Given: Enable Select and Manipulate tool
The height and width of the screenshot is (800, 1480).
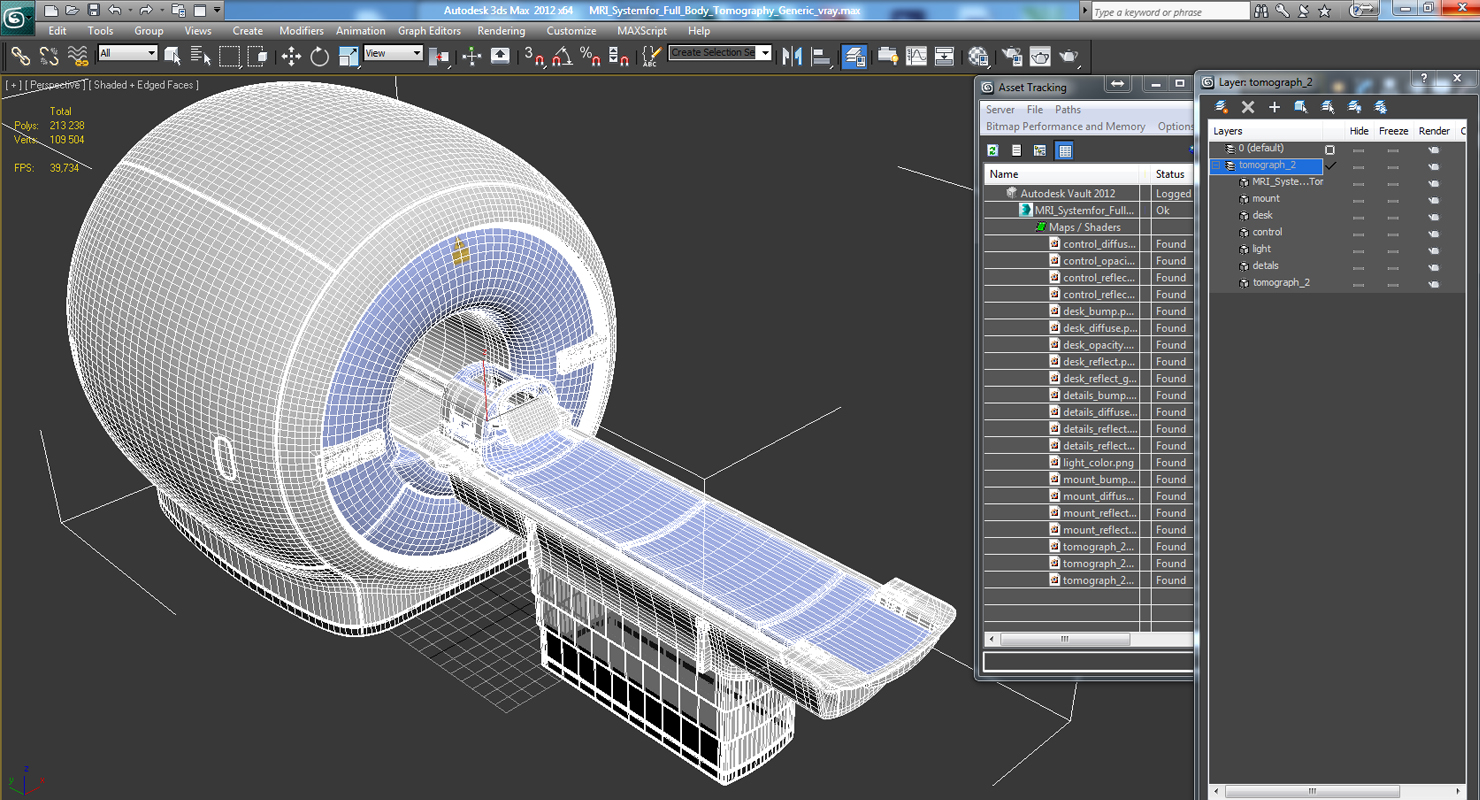Looking at the screenshot, I should tap(472, 56).
